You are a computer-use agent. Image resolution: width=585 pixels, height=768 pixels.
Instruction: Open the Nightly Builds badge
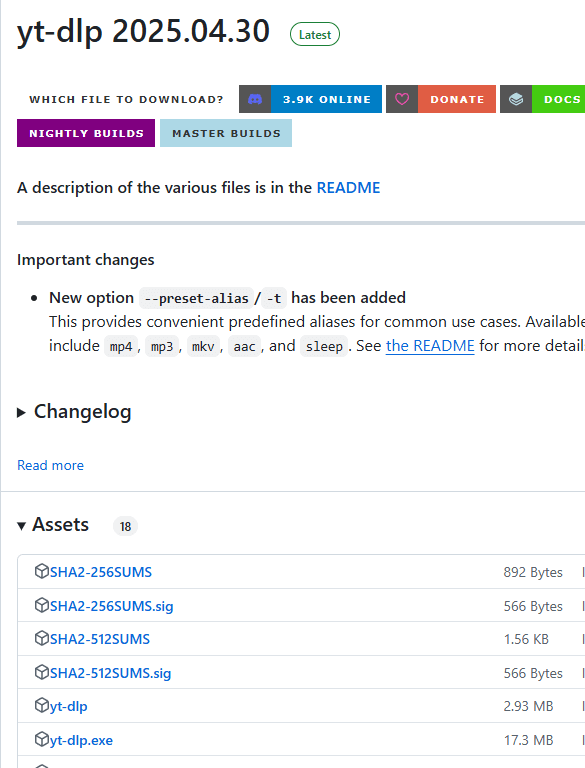tap(86, 133)
